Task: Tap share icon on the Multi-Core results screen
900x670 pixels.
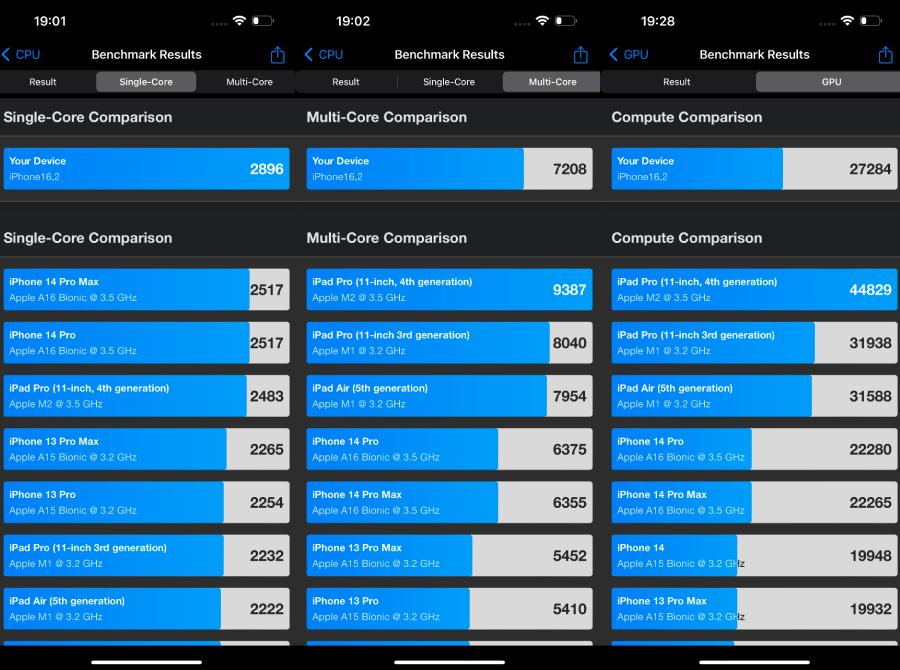Action: (x=581, y=55)
